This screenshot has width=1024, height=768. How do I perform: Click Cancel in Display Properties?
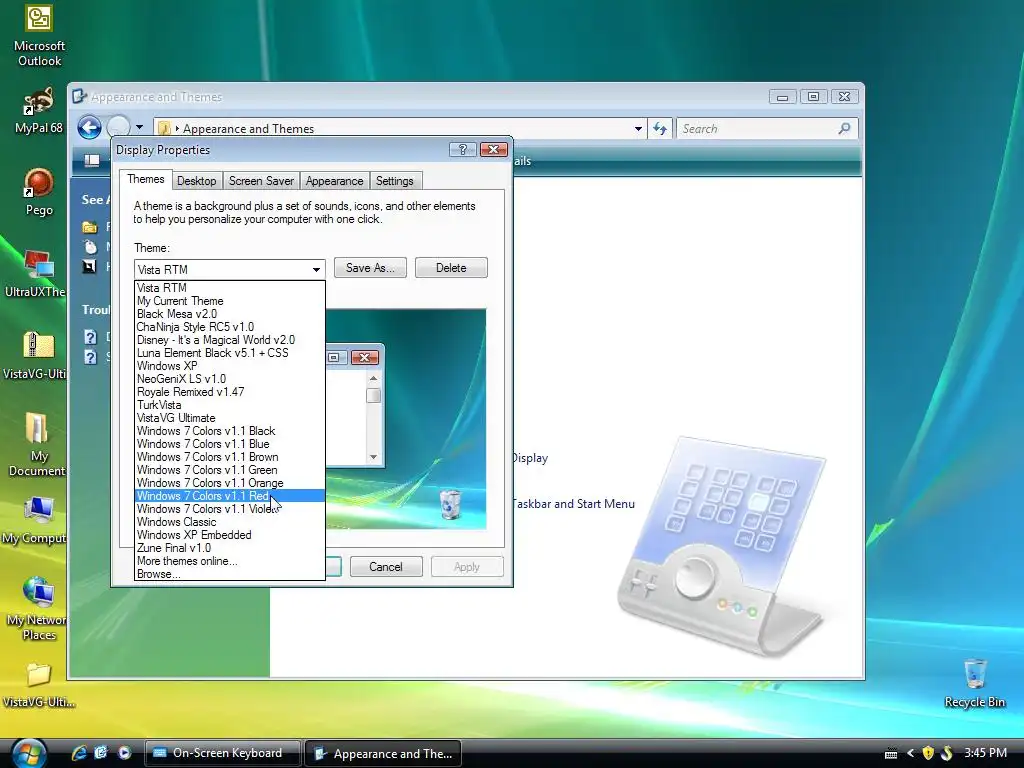tap(386, 567)
